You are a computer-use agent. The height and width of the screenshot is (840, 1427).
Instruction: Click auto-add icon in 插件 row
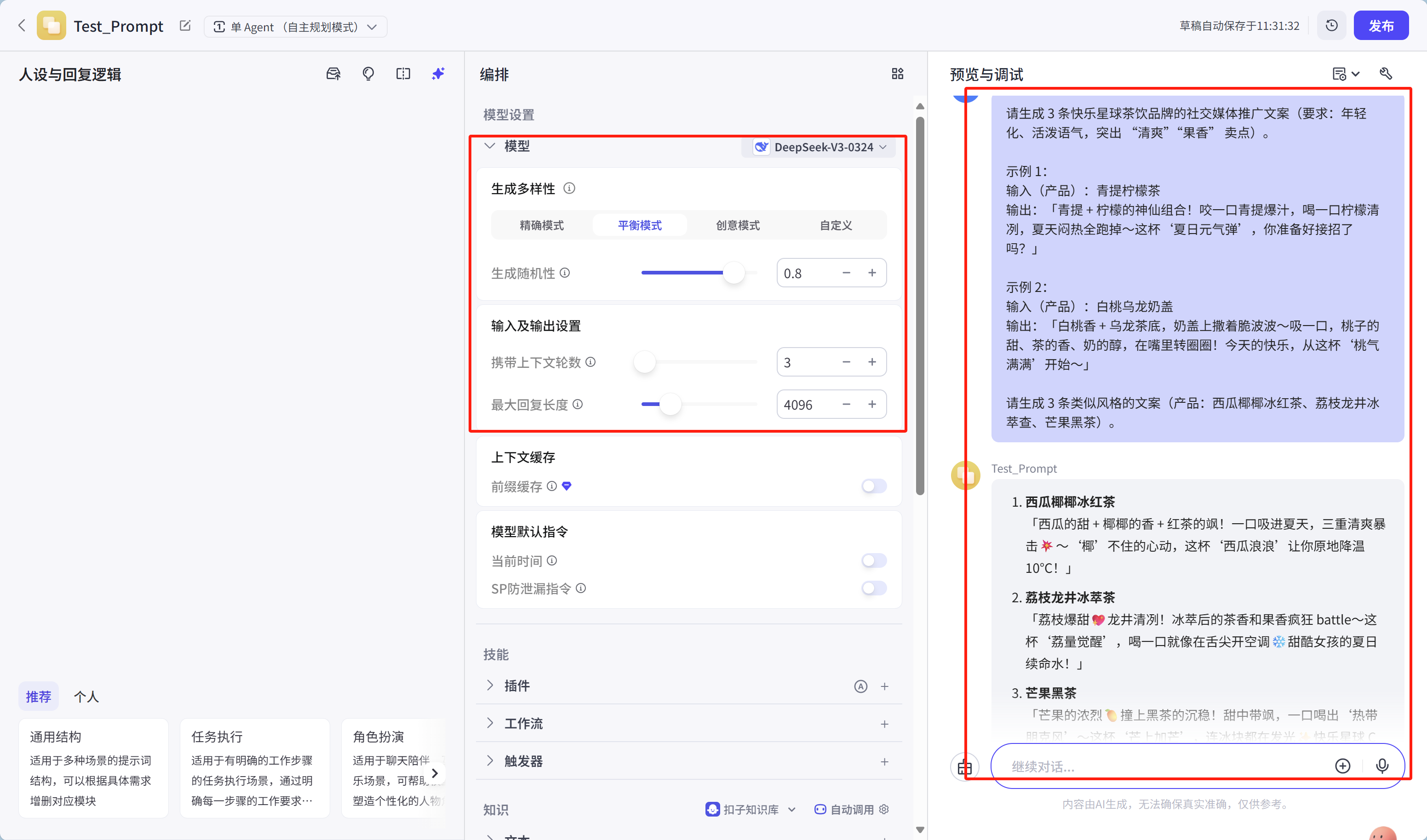coord(861,686)
